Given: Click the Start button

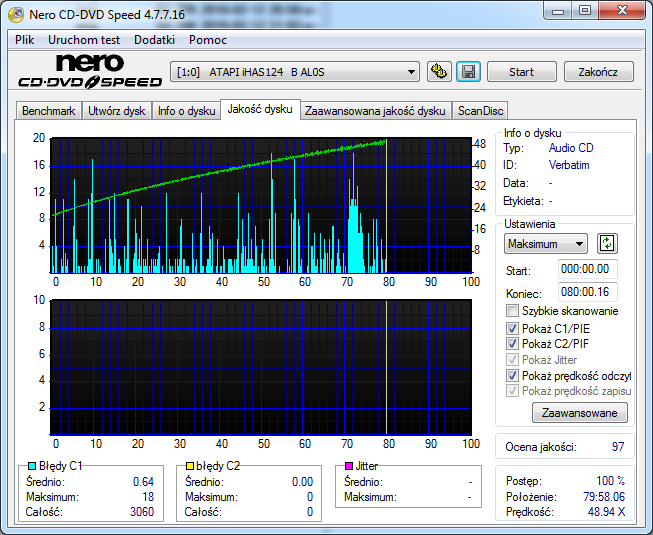Looking at the screenshot, I should pos(521,72).
